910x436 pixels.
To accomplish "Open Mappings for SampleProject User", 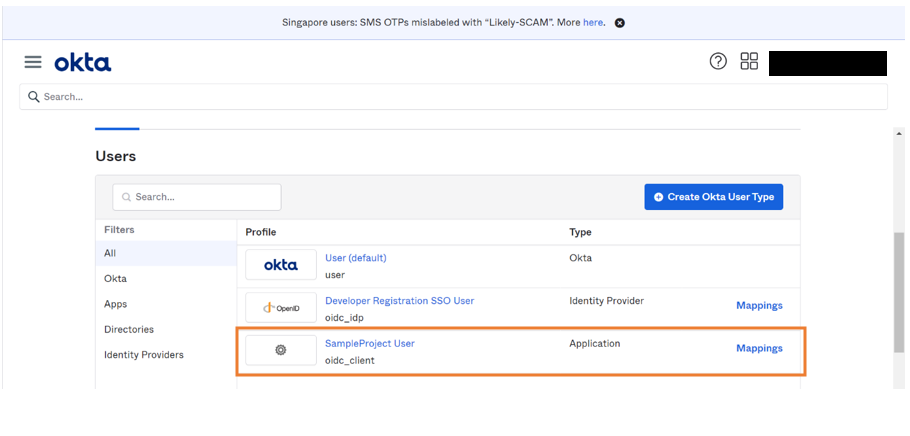I will click(759, 348).
